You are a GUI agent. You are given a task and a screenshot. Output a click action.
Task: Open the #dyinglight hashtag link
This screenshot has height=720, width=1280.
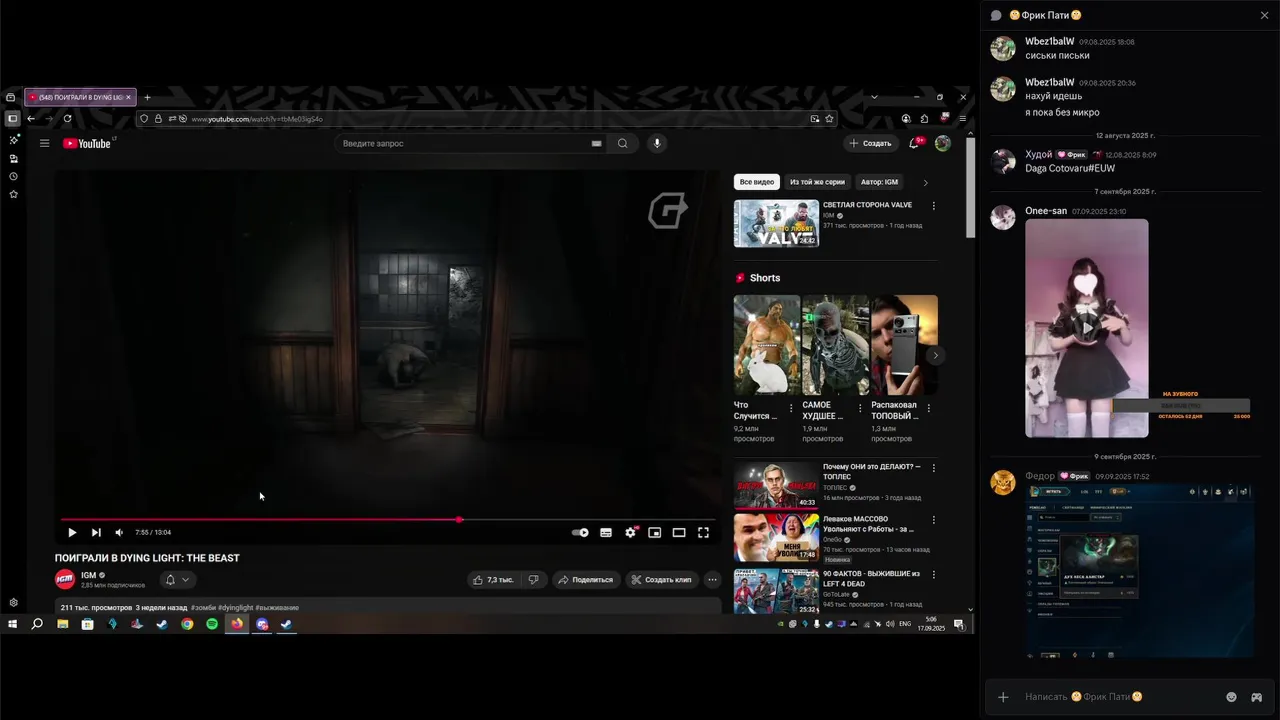(235, 607)
